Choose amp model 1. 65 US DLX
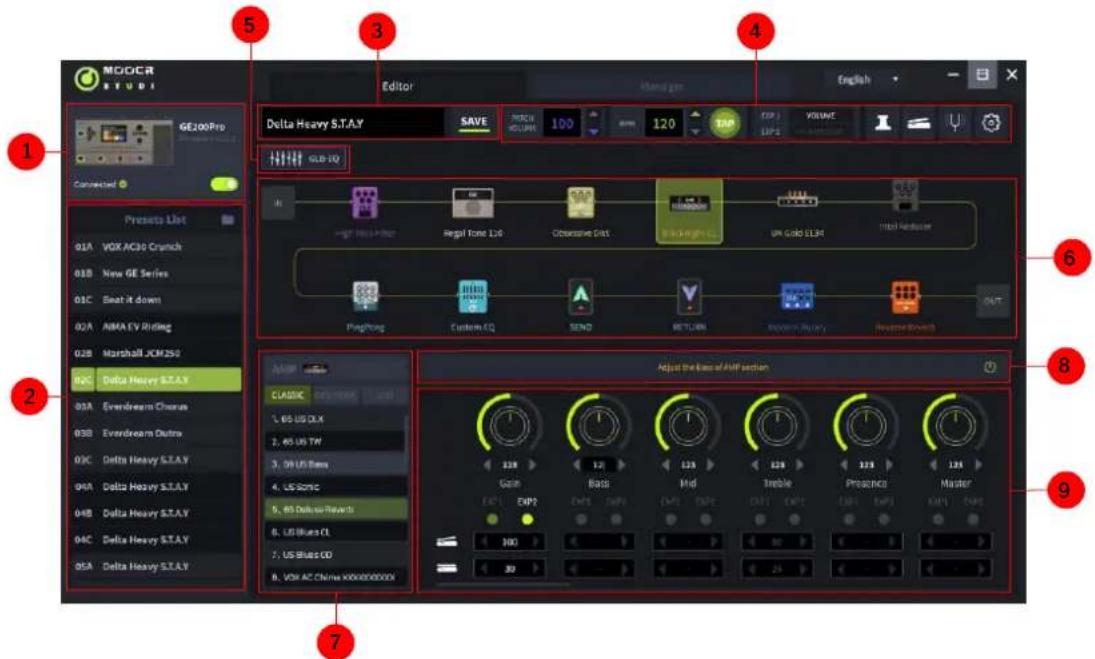This screenshot has height=659, width=1095. point(336,419)
